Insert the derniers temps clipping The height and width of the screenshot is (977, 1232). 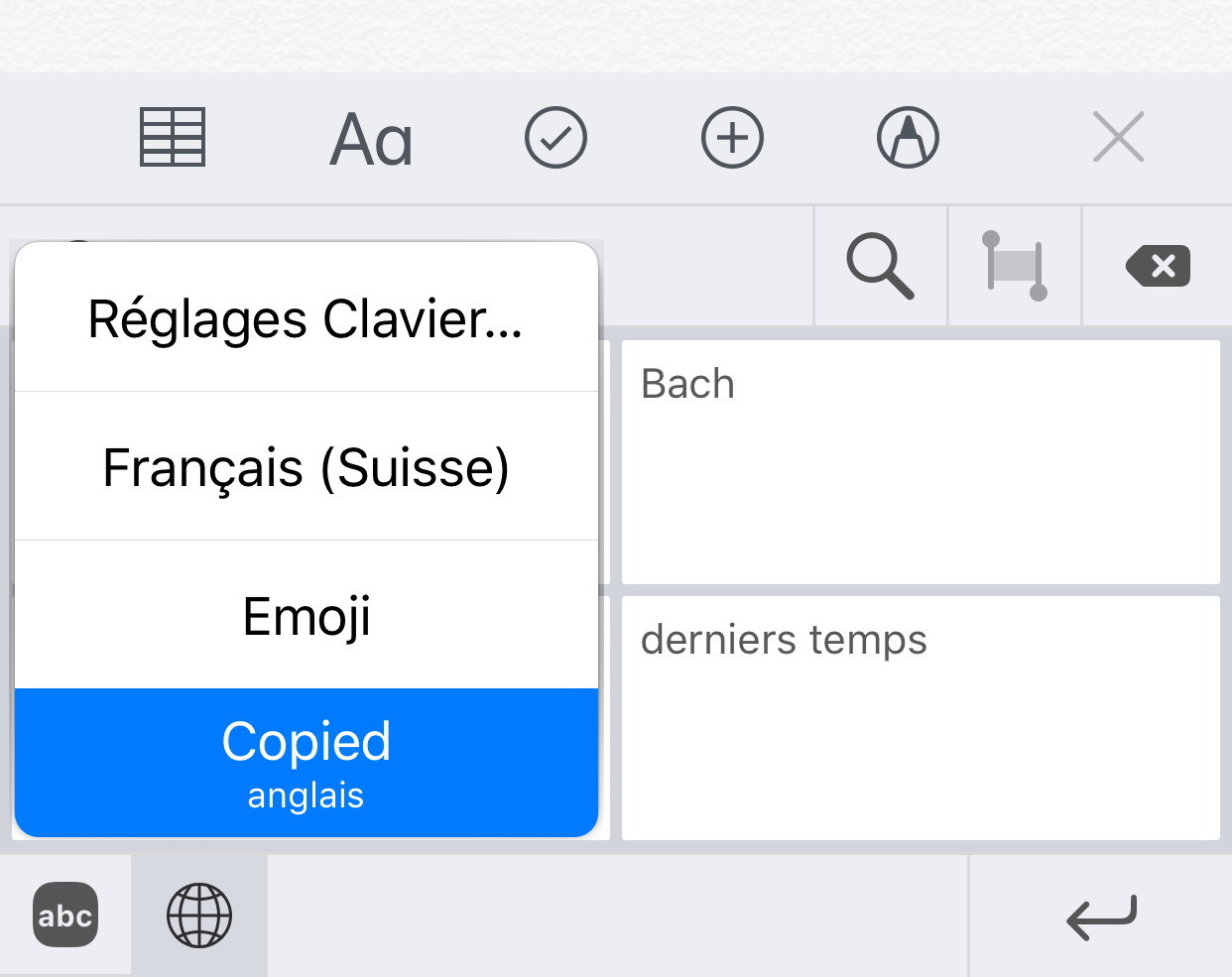point(921,718)
